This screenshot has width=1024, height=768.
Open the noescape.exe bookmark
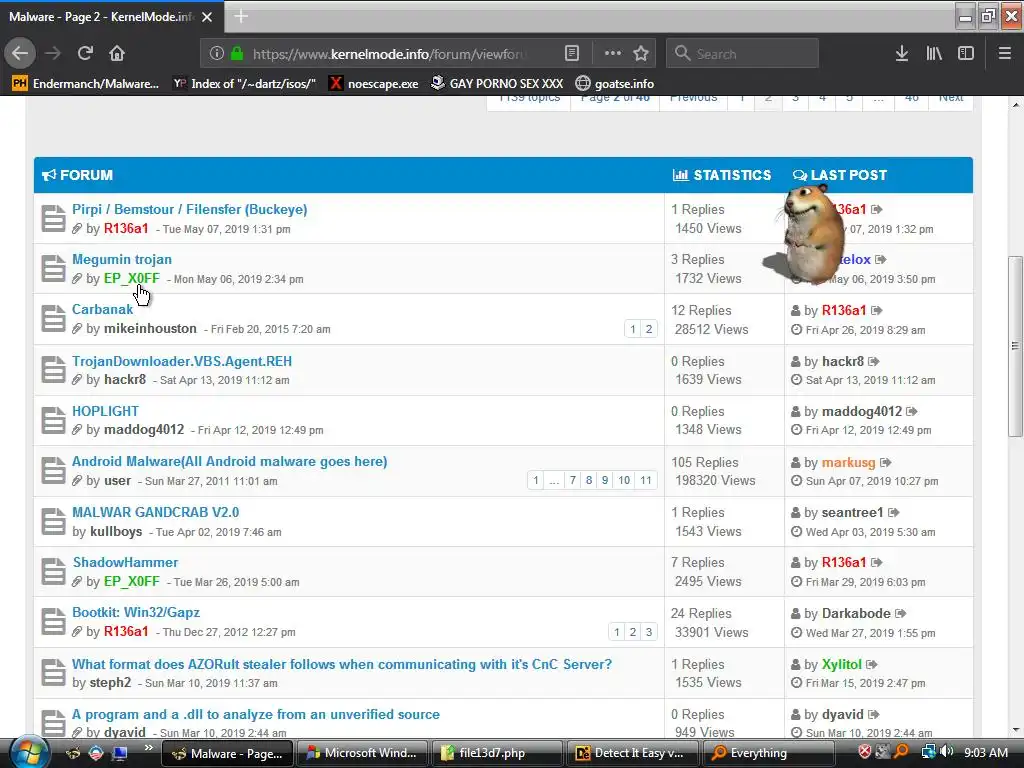[x=374, y=84]
